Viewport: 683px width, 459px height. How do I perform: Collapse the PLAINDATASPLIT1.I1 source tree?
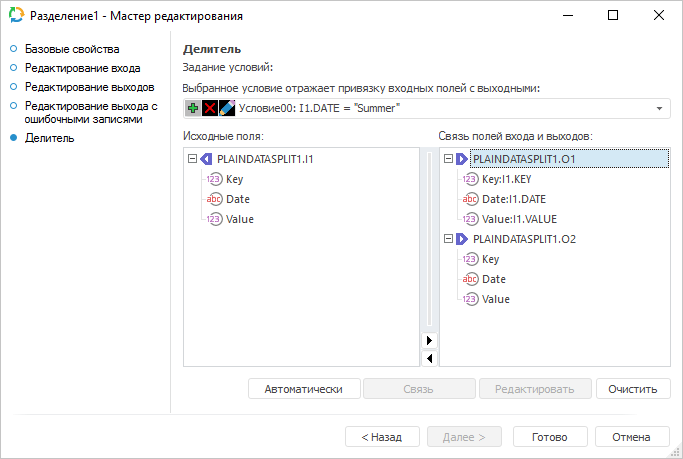[x=192, y=159]
